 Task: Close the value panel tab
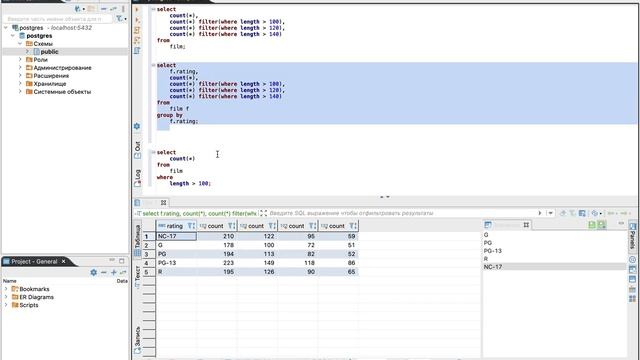[526, 225]
